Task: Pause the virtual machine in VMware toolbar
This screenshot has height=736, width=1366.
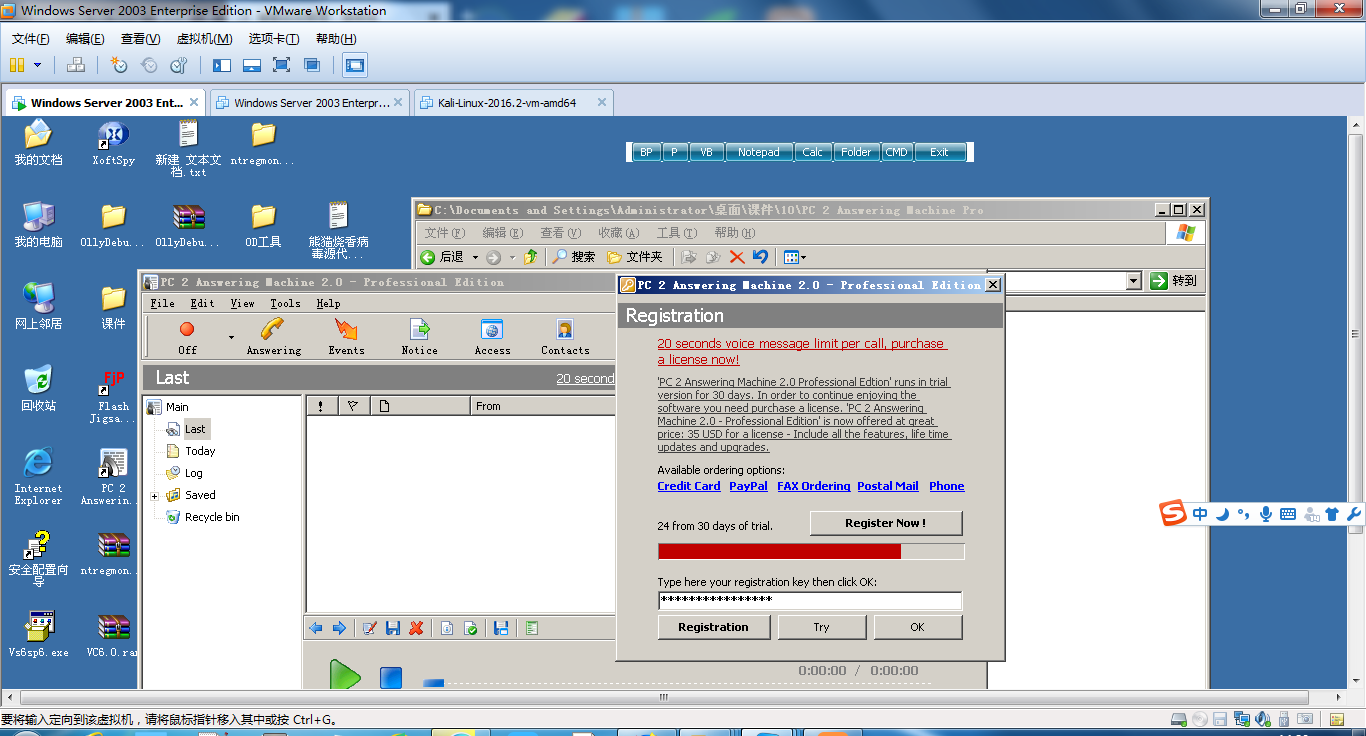Action: pyautogui.click(x=17, y=65)
